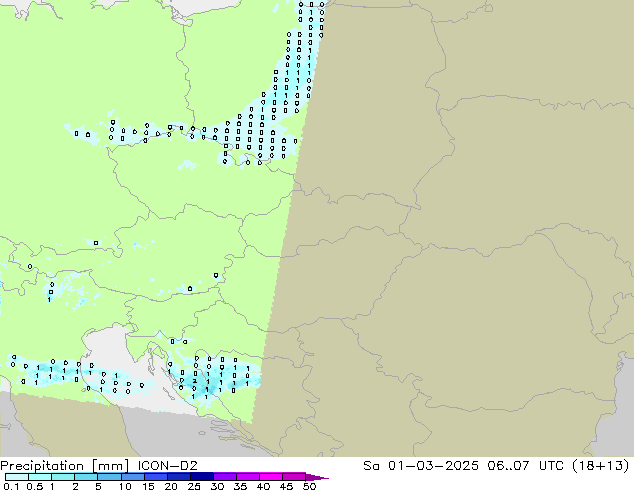The image size is (634, 490).
Task: Click the '[mm]' unit label
Action: 110,466
